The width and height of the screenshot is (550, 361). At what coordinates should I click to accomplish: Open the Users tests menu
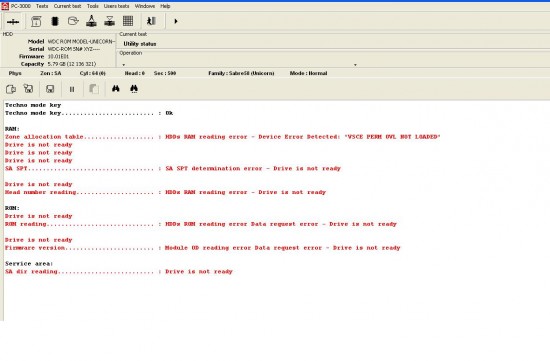116,6
